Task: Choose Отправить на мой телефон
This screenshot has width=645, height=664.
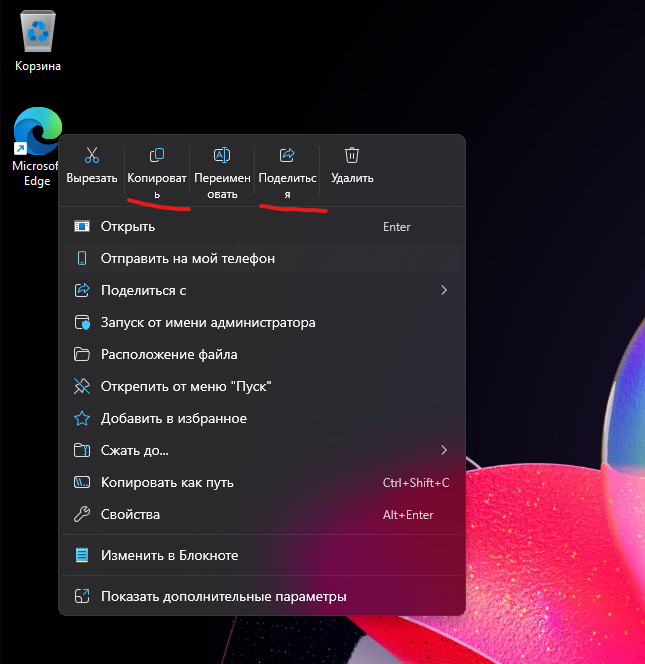Action: tap(262, 258)
